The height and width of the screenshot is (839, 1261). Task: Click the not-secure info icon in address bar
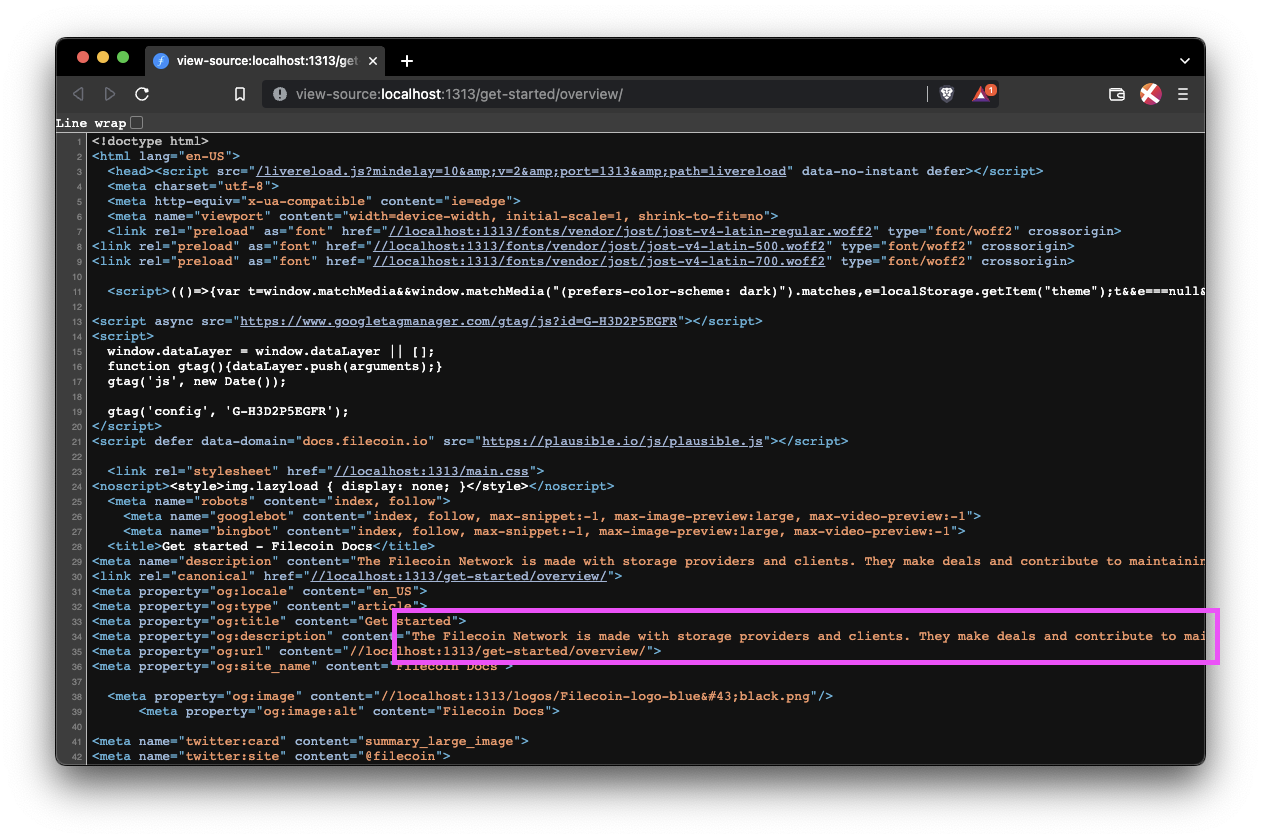(x=280, y=94)
